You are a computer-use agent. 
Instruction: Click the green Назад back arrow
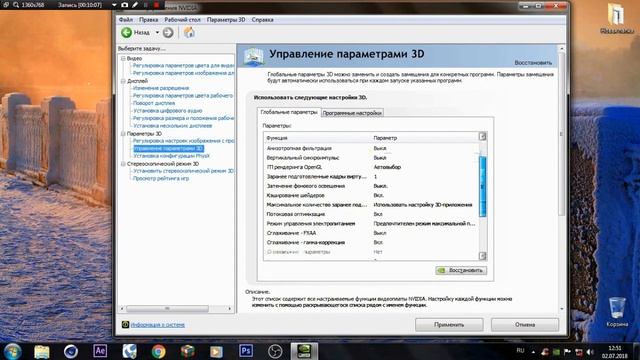click(127, 32)
